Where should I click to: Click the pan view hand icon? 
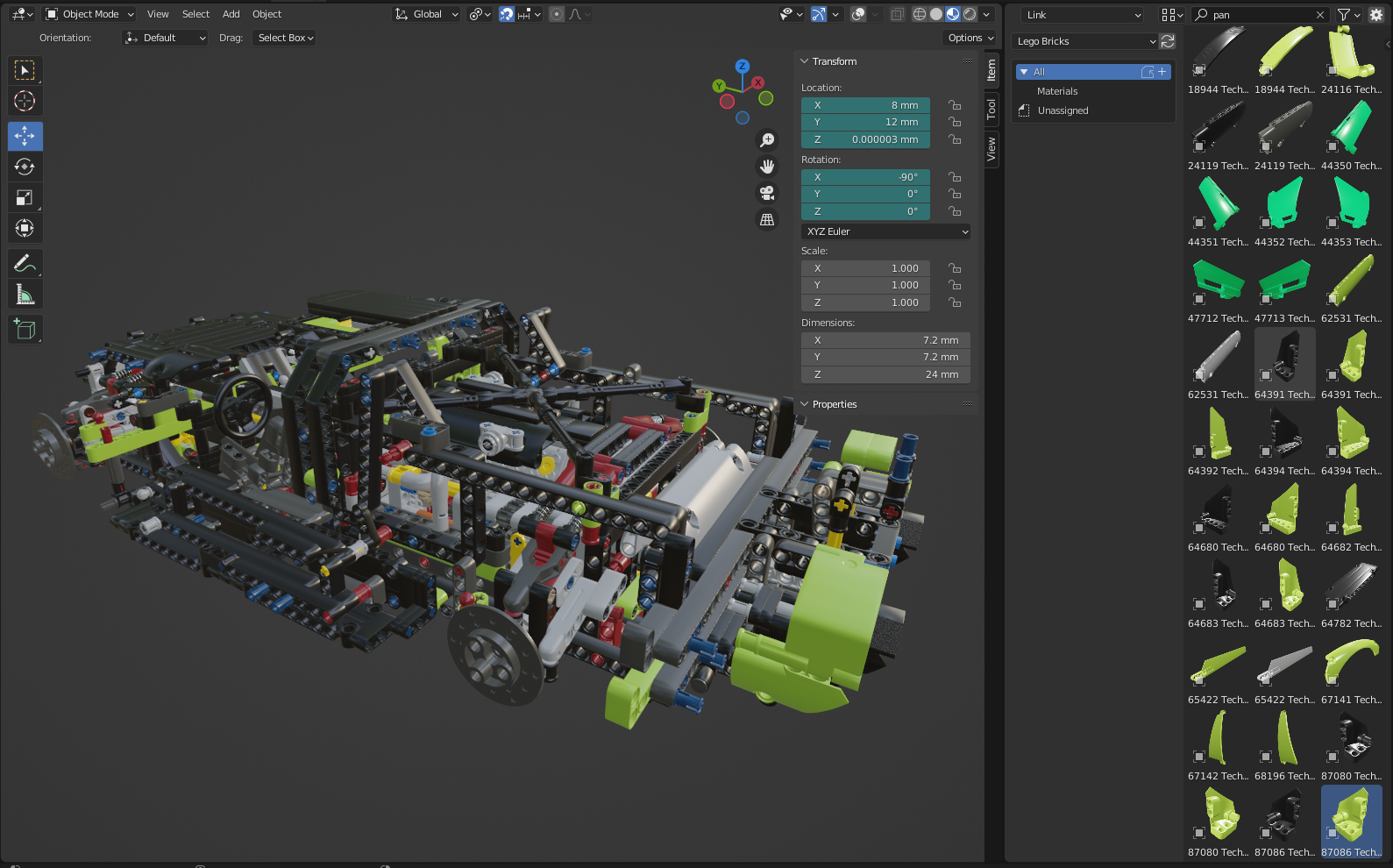coord(767,167)
